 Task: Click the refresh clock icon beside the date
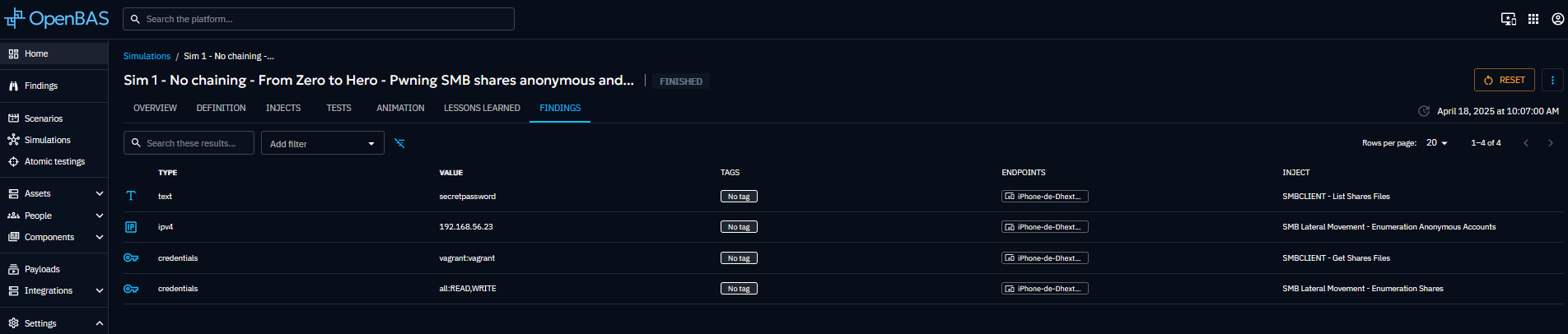point(1423,111)
